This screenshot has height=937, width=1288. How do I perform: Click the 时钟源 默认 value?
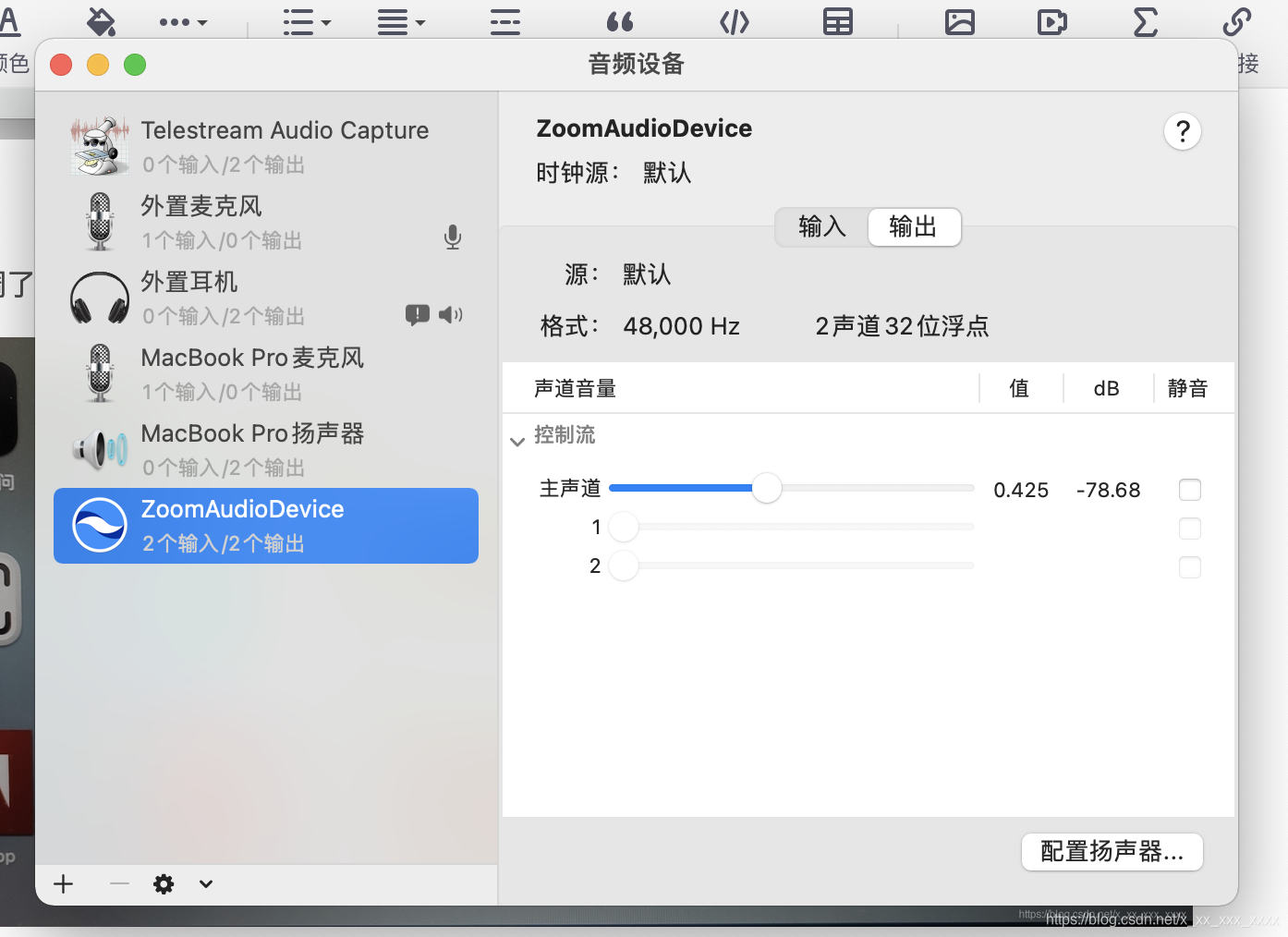(667, 173)
